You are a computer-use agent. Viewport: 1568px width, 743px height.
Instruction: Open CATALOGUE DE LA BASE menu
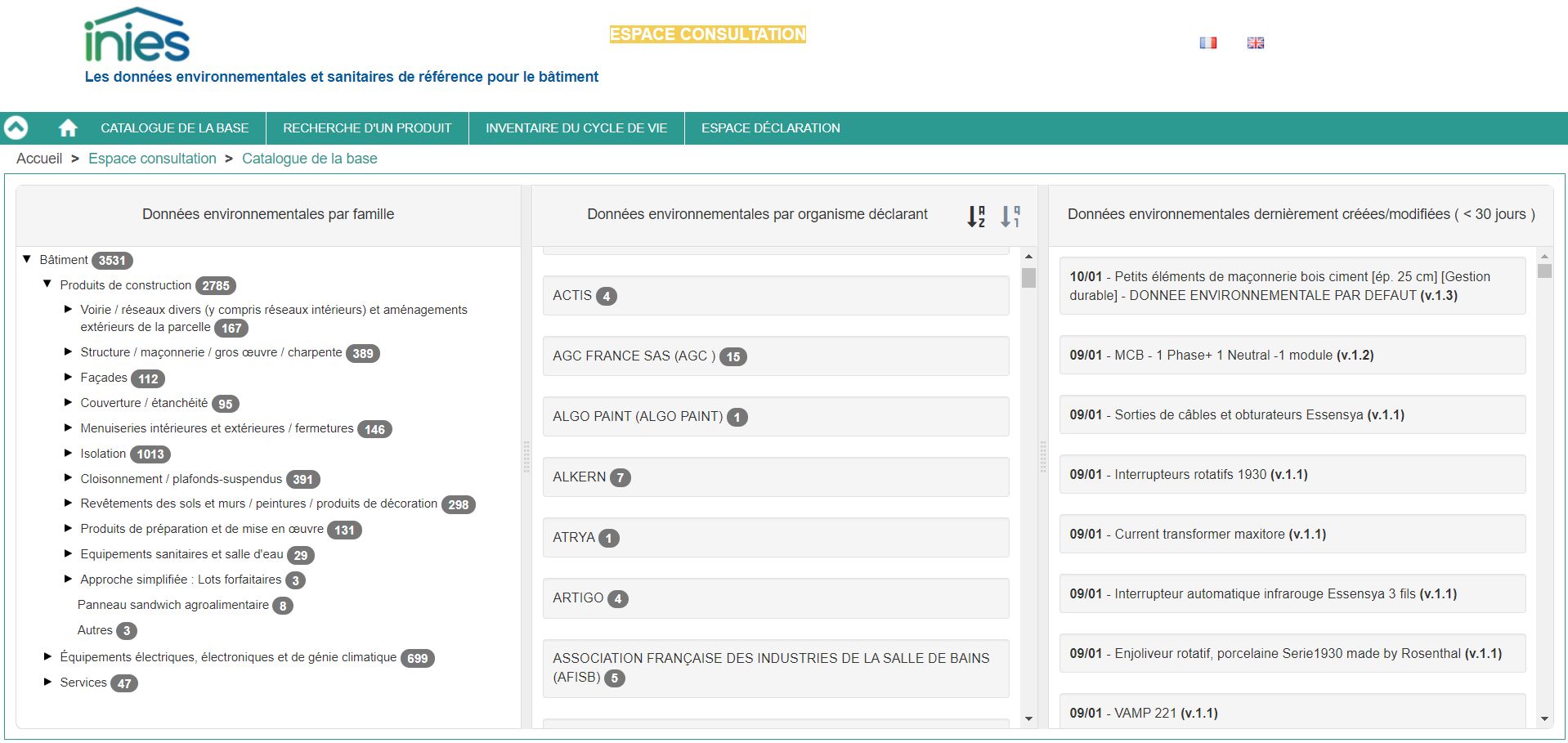point(174,128)
